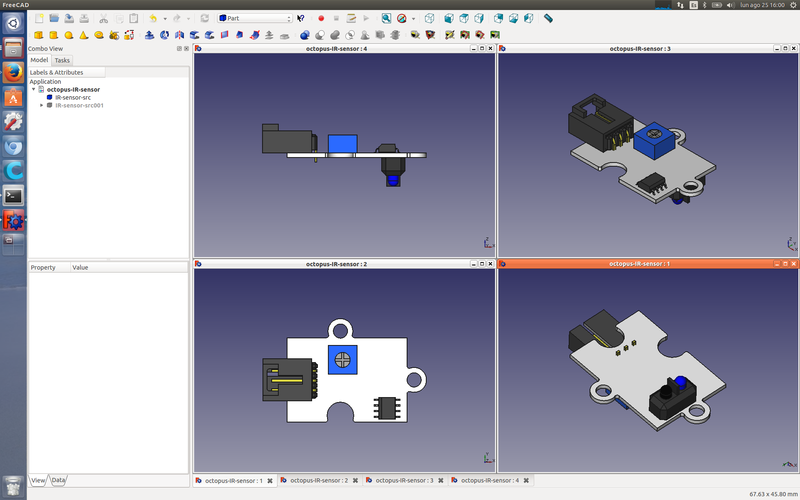Click the Fit all zoom icon
800x500 pixels.
coord(386,18)
